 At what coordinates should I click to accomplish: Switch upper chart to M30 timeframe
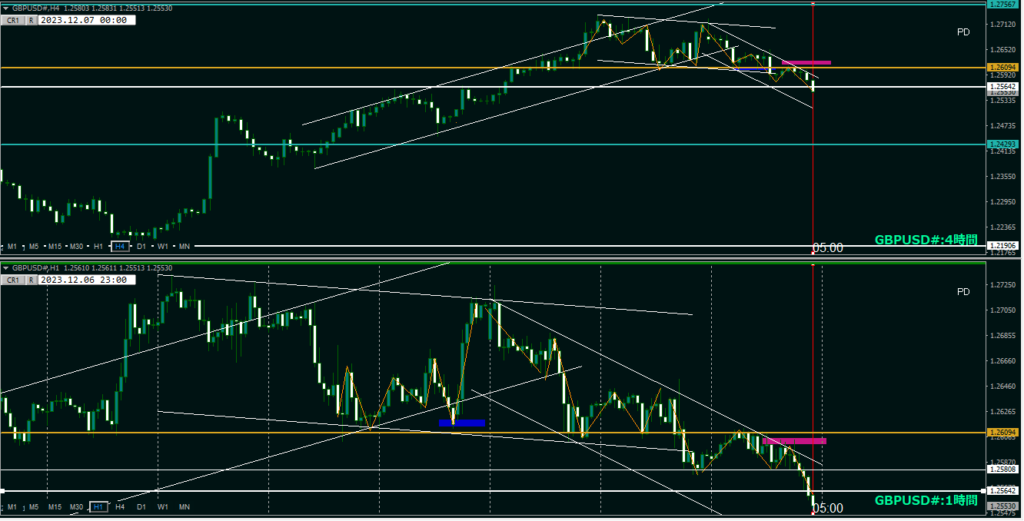pyautogui.click(x=76, y=246)
